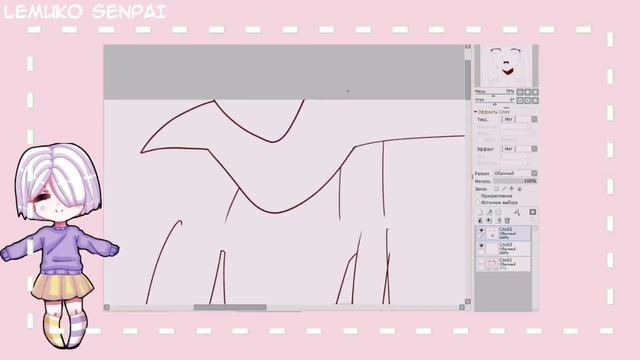Hide Слой2 with its eye icon

(x=482, y=230)
